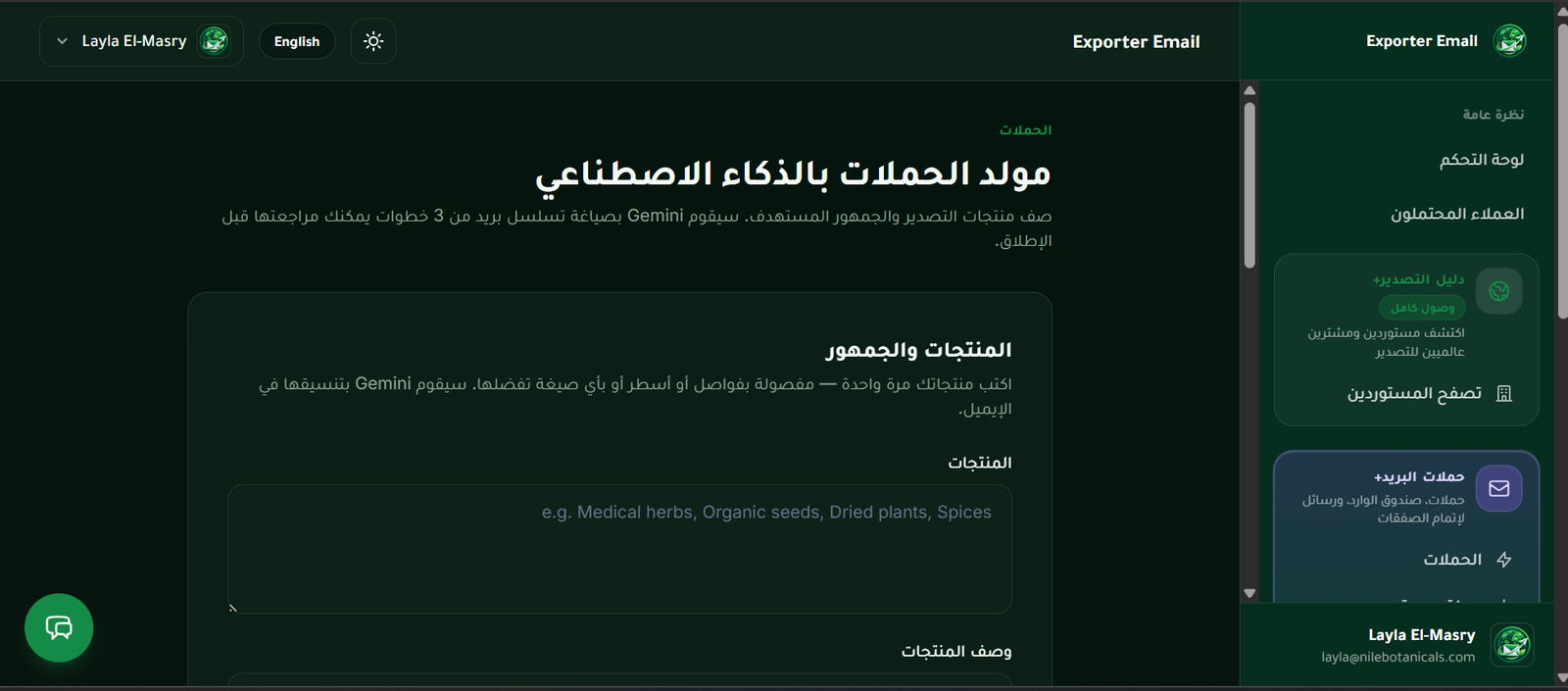The image size is (1568, 691).
Task: Click the lightning bolt icon beside الحملات
Action: [x=1504, y=560]
